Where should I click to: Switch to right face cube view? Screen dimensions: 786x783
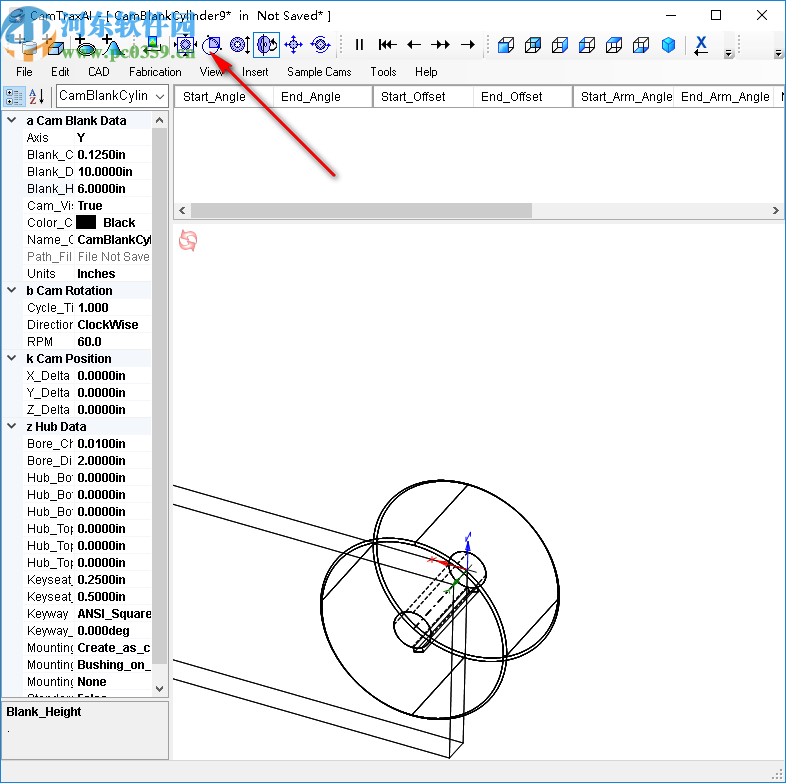(x=560, y=45)
